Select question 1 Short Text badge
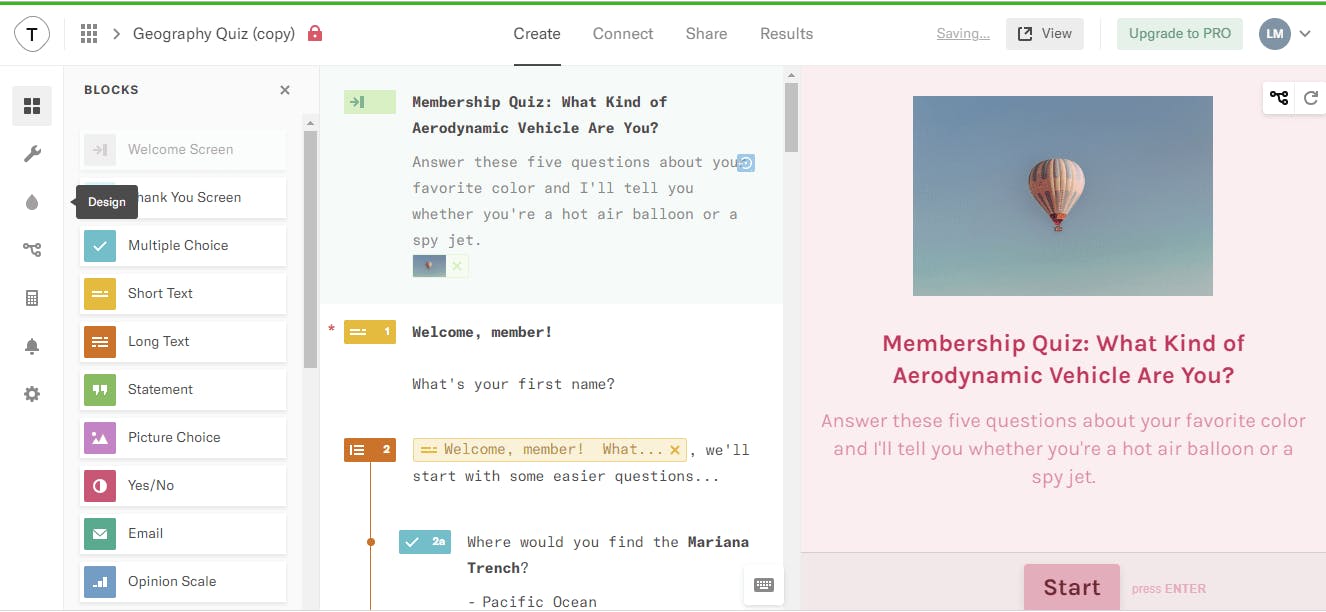Screen dimensions: 1326x612 (x=370, y=332)
